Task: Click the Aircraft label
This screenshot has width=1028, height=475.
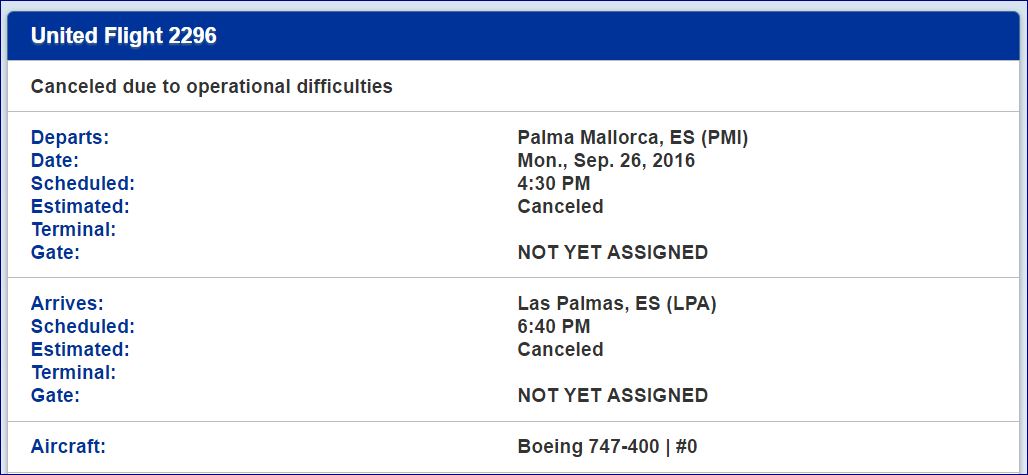Action: pyautogui.click(x=68, y=447)
